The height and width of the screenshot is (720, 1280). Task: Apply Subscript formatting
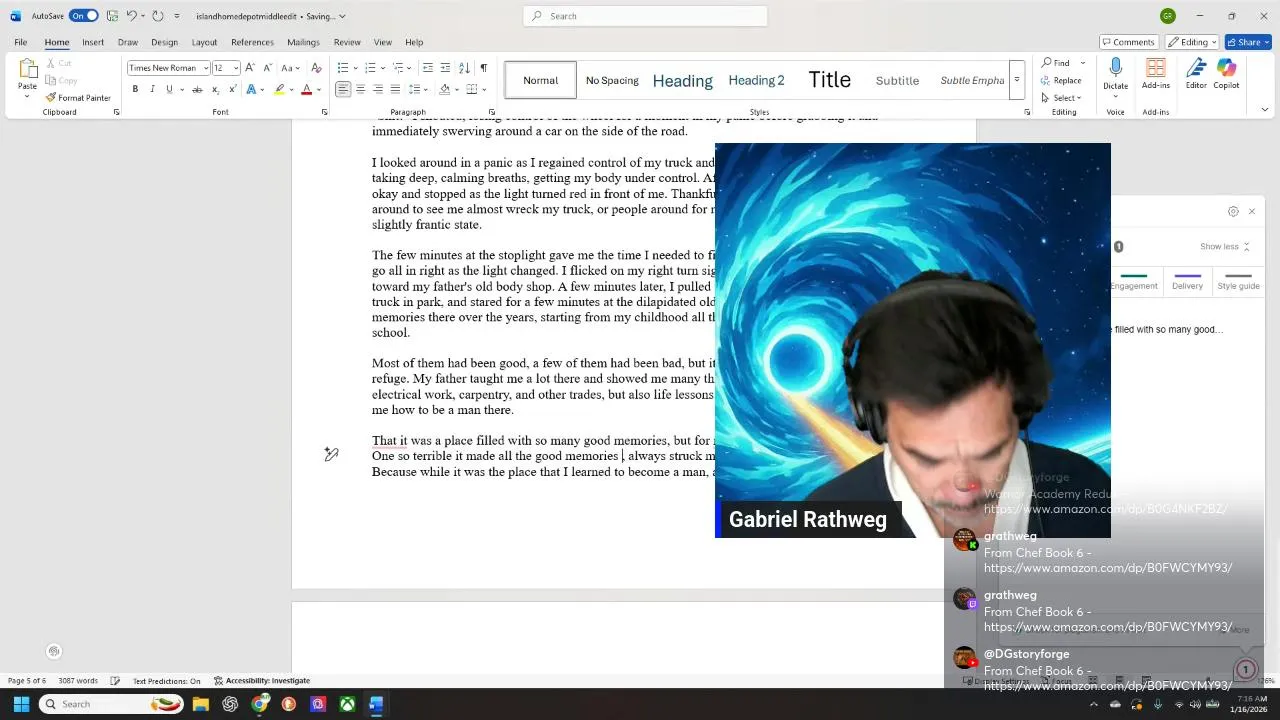[x=215, y=89]
